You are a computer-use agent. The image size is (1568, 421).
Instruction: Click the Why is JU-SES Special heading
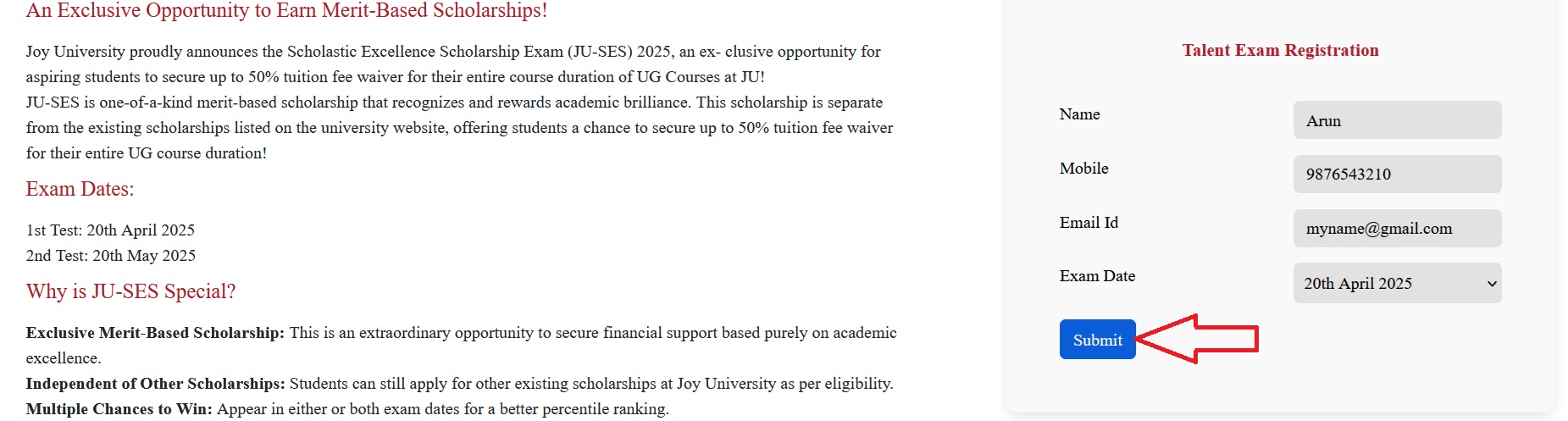tap(130, 291)
